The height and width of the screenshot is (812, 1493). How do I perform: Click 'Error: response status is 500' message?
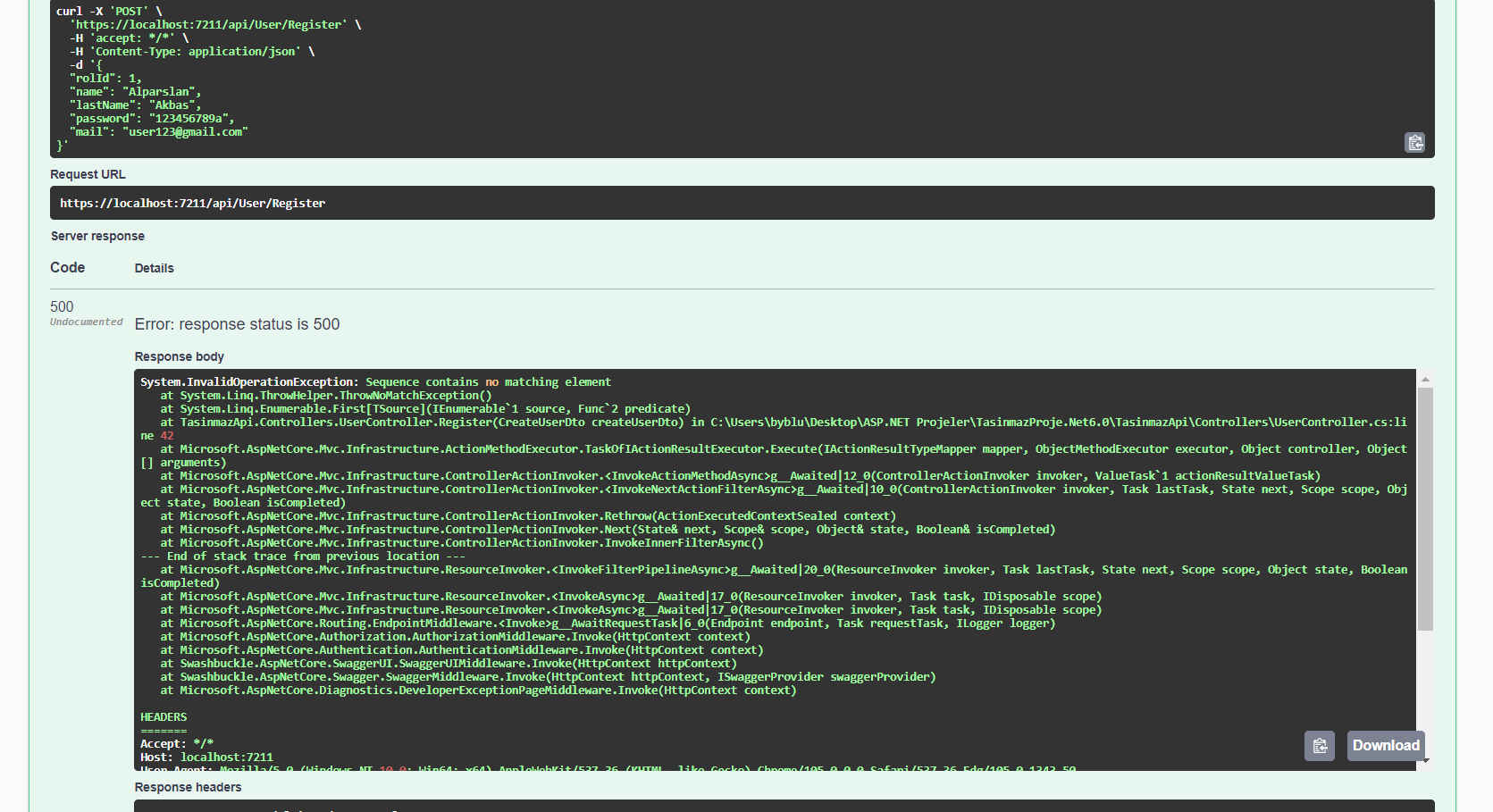pyautogui.click(x=237, y=324)
